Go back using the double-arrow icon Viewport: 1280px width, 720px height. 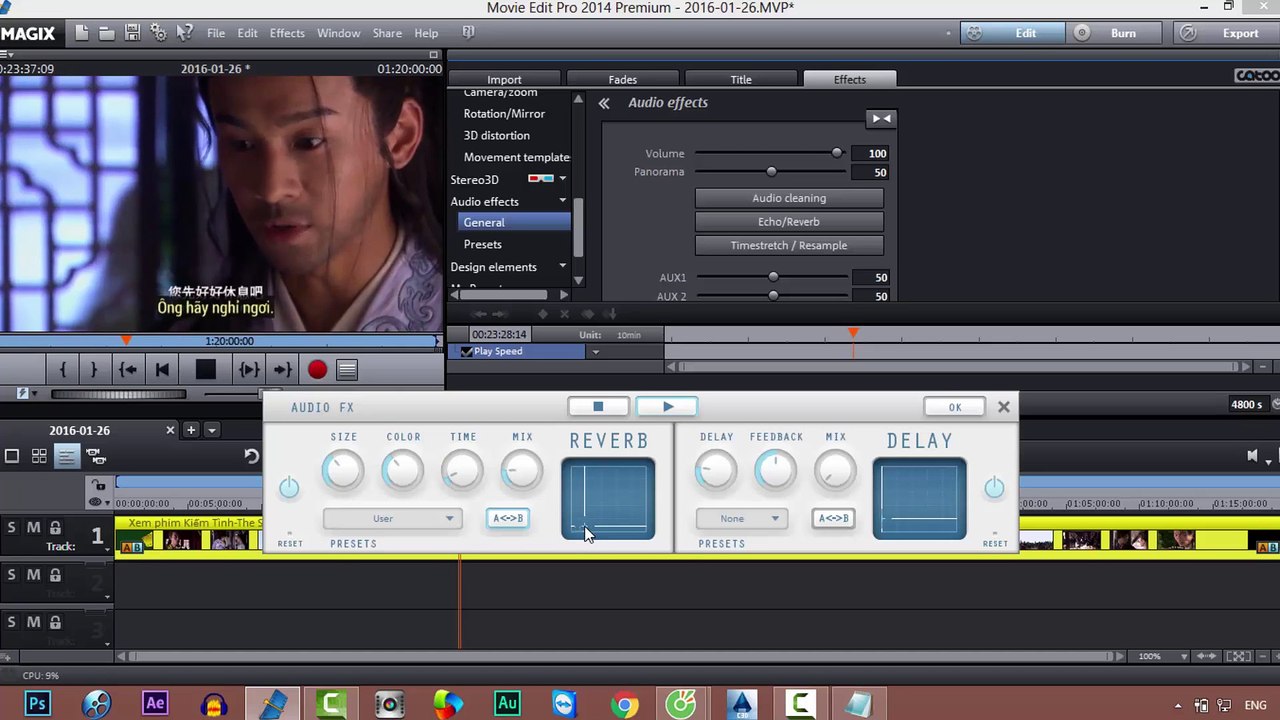coord(604,103)
